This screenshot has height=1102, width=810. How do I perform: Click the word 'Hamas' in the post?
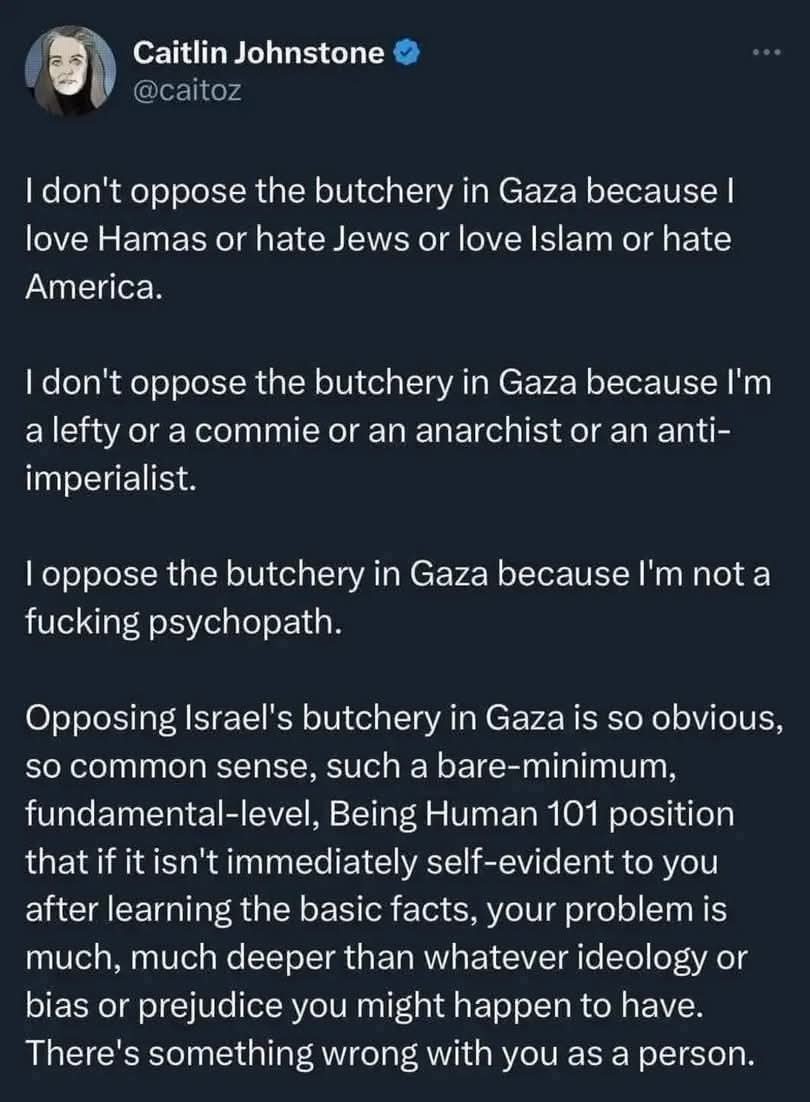point(152,239)
